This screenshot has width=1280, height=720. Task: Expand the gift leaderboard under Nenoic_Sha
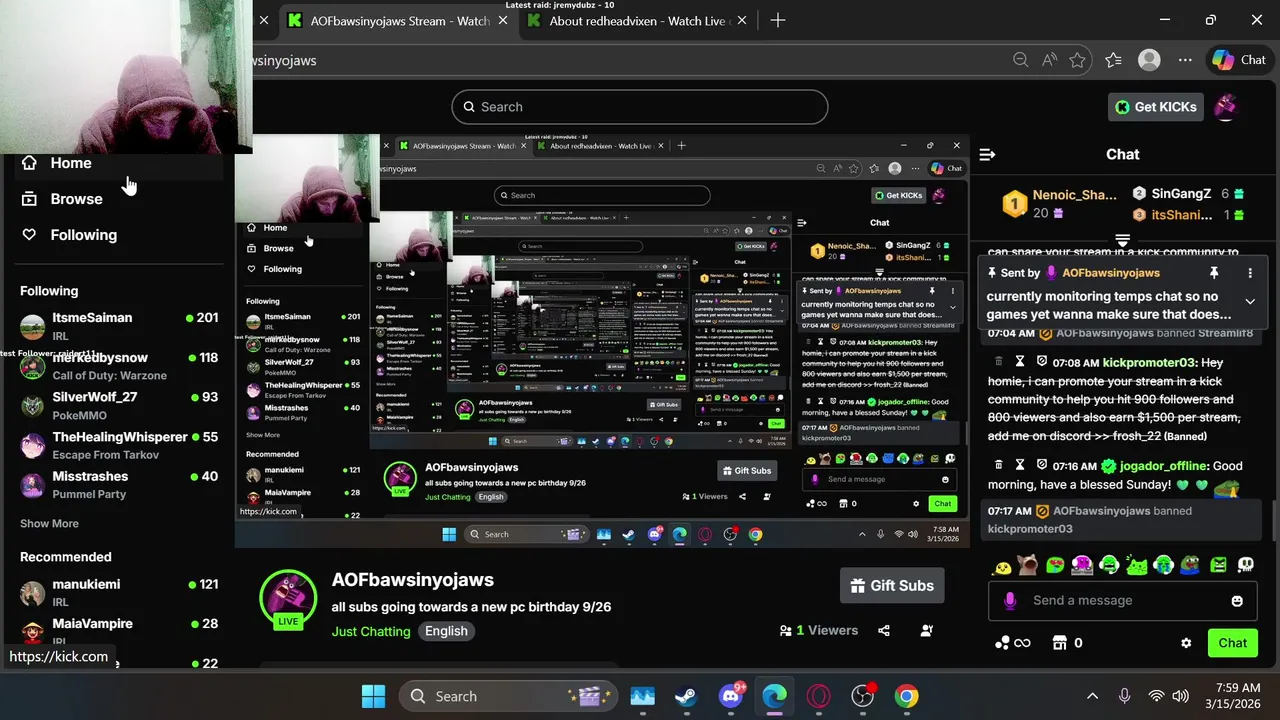pyautogui.click(x=1122, y=240)
